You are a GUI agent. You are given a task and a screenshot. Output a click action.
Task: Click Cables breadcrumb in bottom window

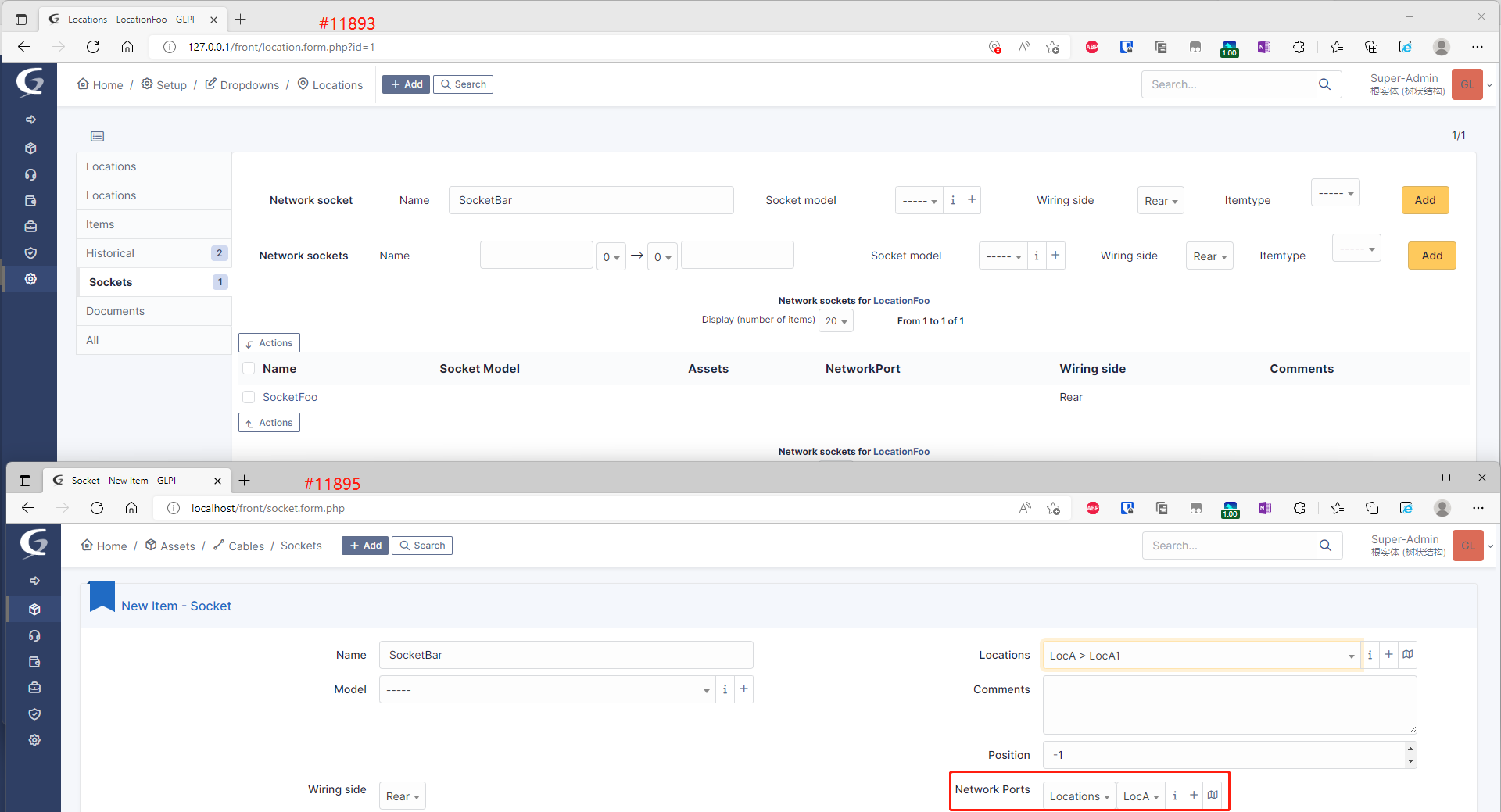coord(238,546)
